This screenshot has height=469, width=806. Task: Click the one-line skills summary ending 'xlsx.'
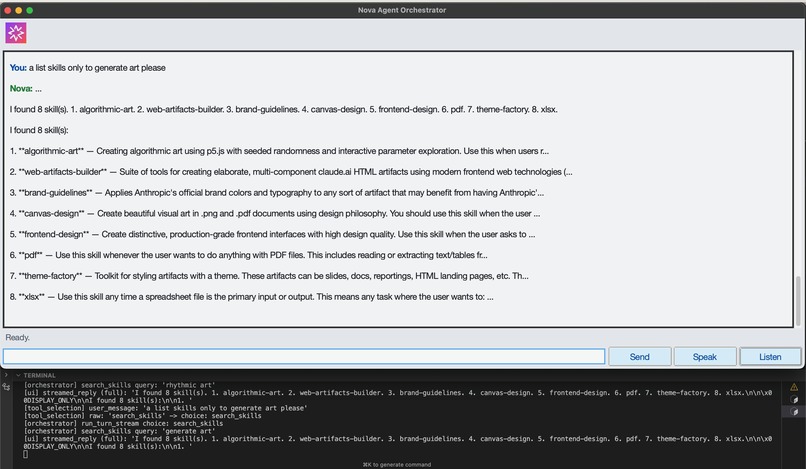[283, 110]
